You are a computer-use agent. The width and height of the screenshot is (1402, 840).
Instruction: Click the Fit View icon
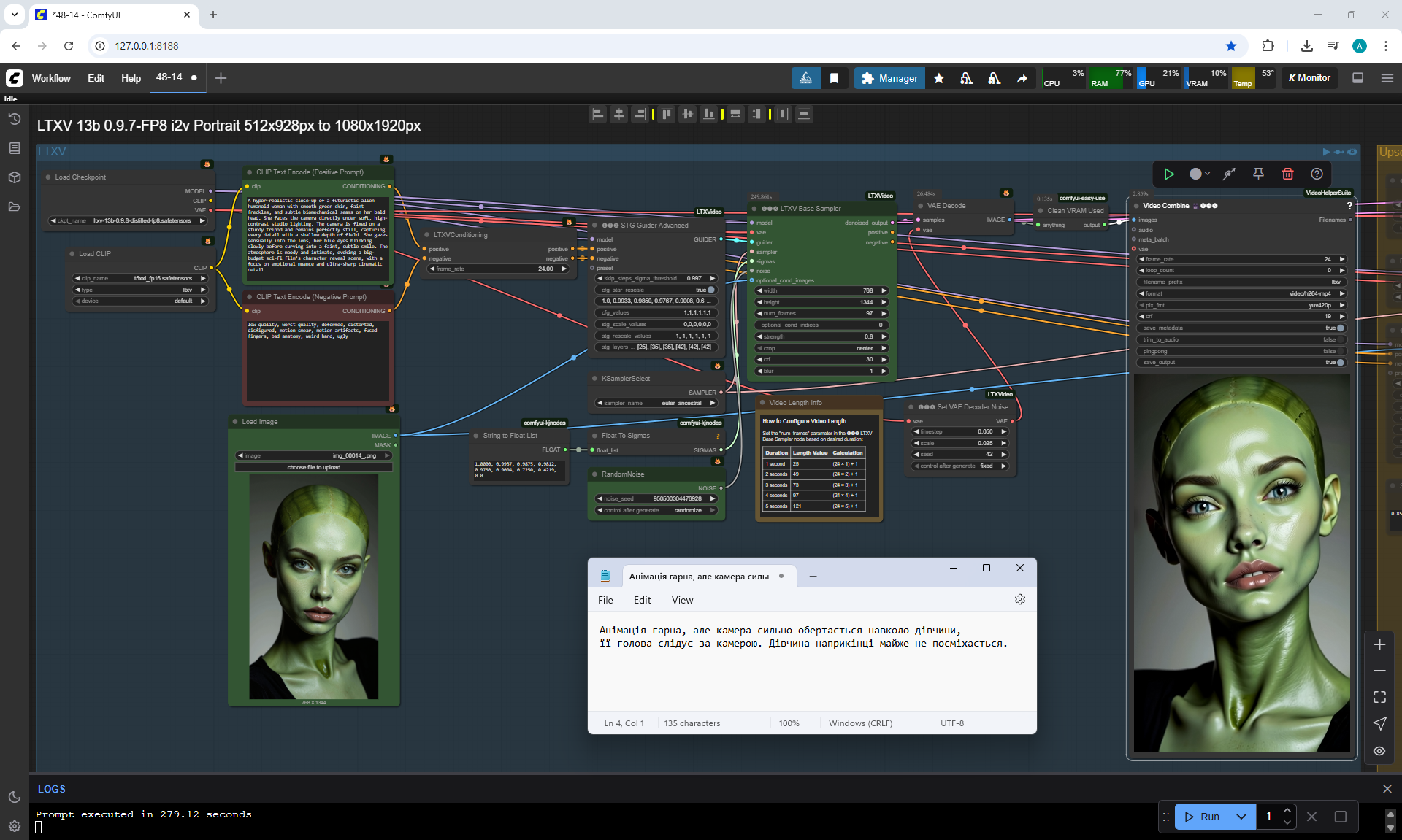tap(1379, 697)
